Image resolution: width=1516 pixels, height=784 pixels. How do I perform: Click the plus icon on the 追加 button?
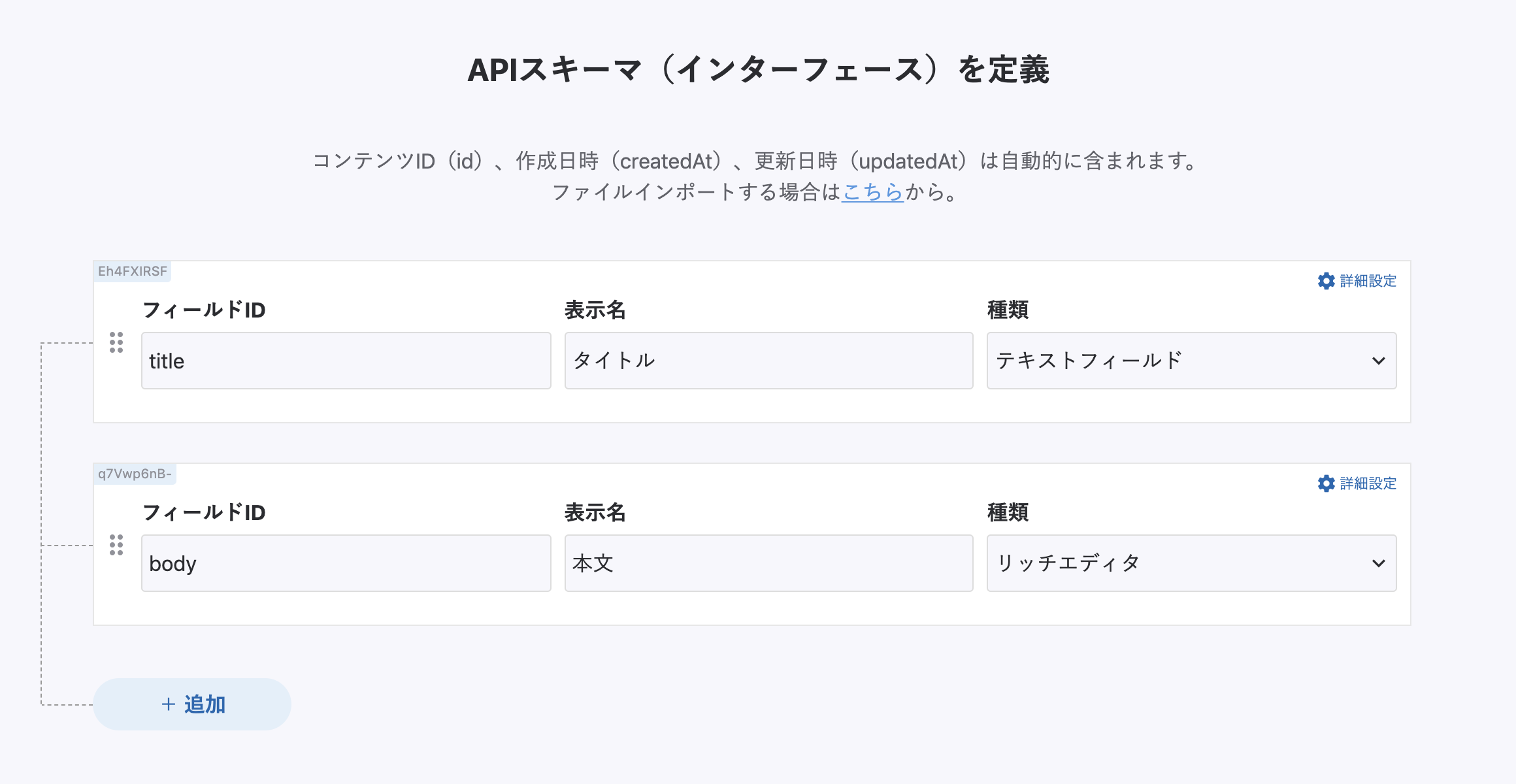[x=168, y=704]
